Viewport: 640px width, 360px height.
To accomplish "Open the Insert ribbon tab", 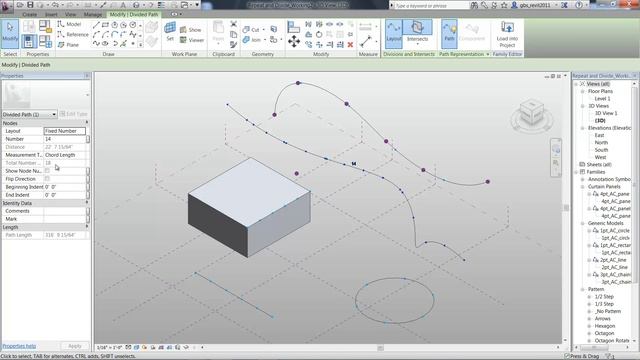I will tap(51, 14).
